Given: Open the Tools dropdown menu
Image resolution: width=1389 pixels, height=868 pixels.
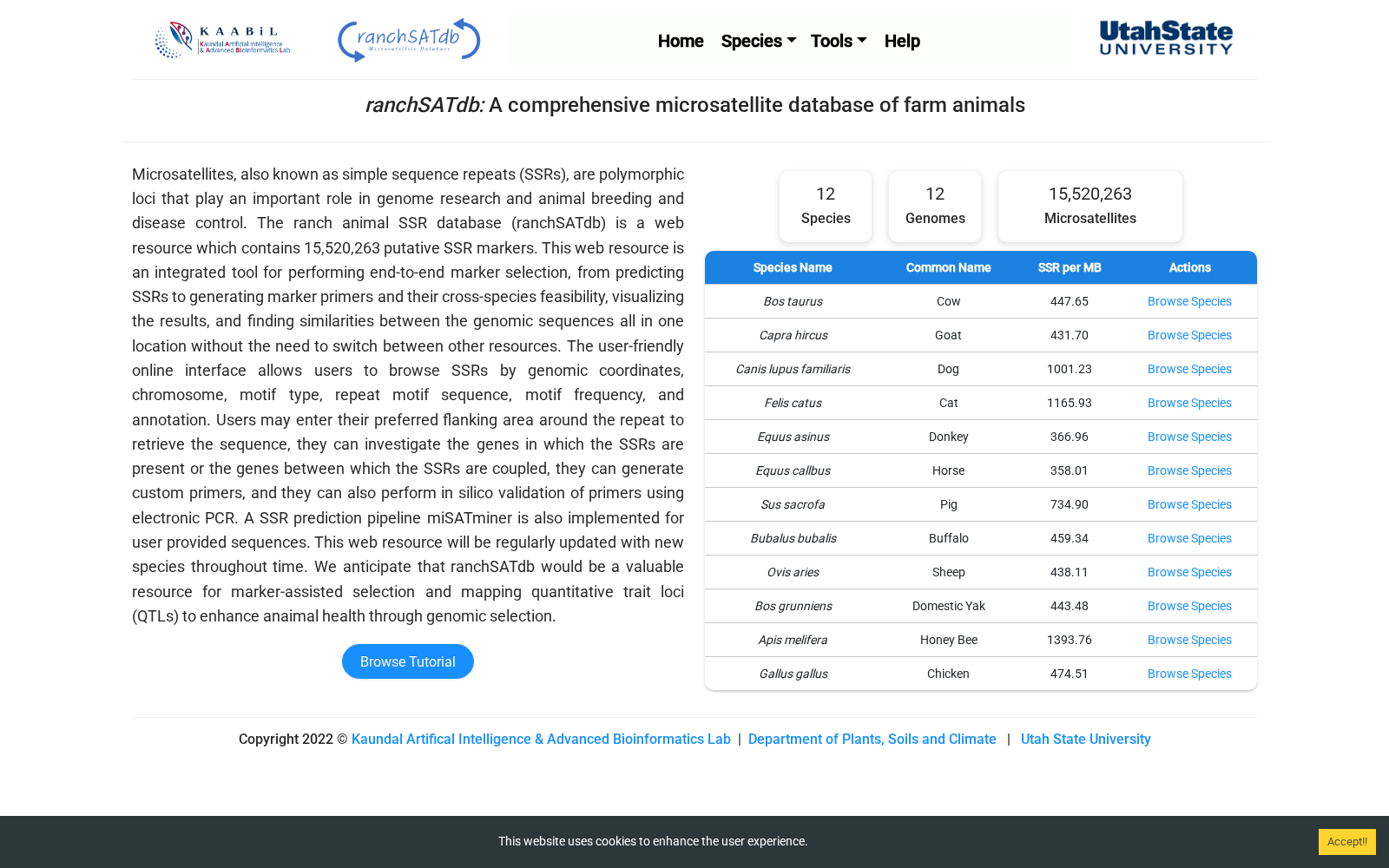Looking at the screenshot, I should tap(839, 41).
